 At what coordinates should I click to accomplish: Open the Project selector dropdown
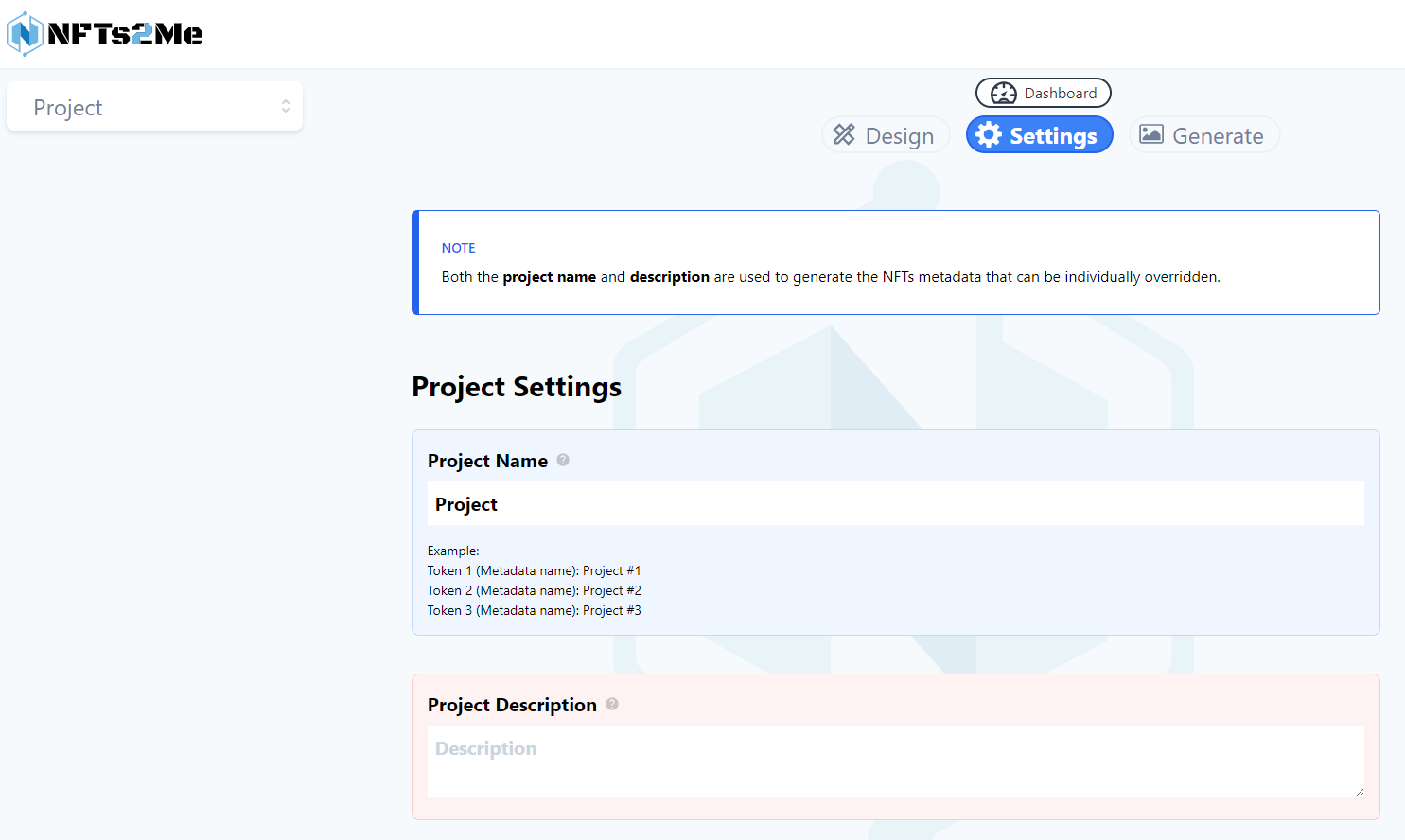point(154,107)
